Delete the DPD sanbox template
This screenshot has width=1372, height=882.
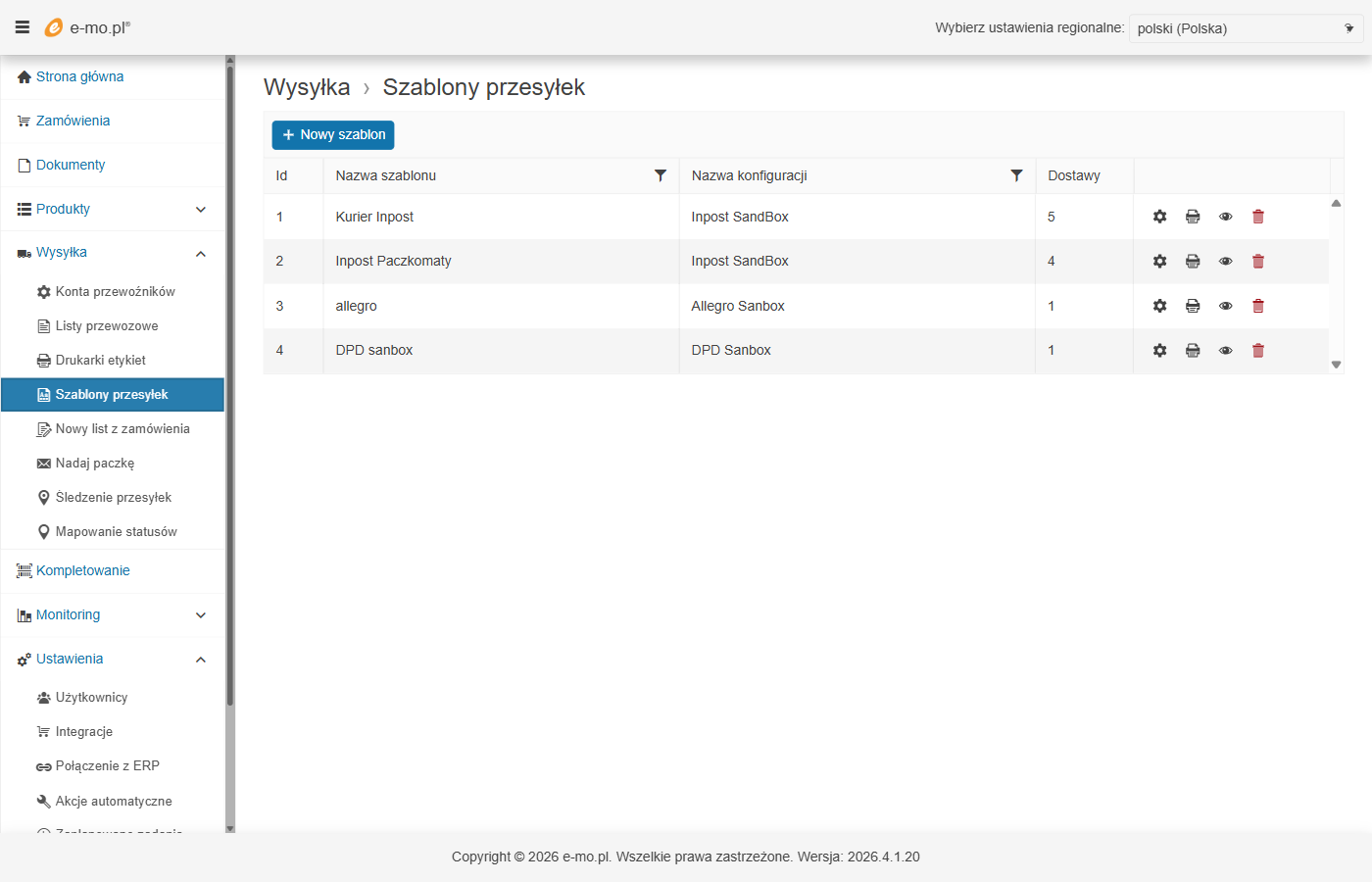click(1258, 351)
